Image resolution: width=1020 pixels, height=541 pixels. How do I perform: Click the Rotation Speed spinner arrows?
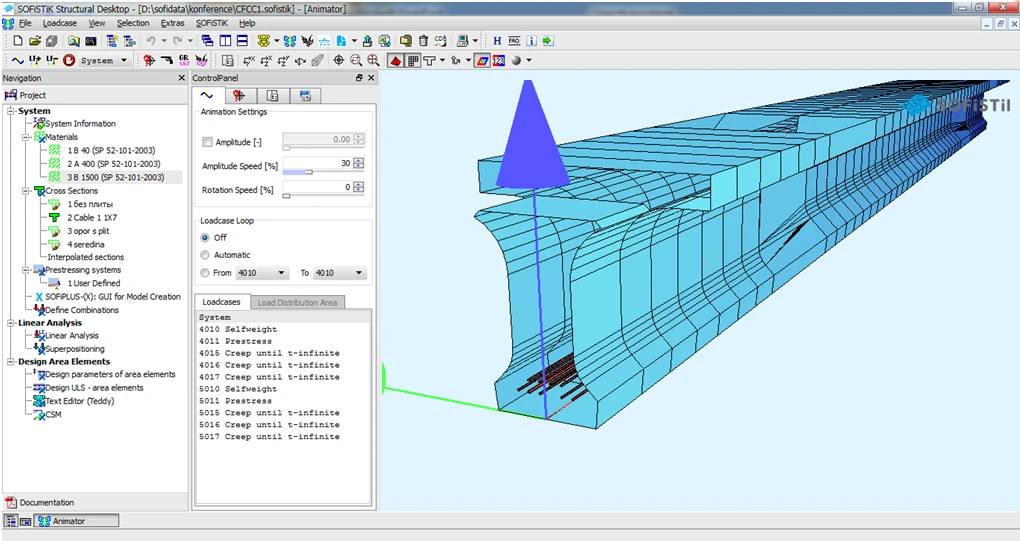pyautogui.click(x=358, y=187)
